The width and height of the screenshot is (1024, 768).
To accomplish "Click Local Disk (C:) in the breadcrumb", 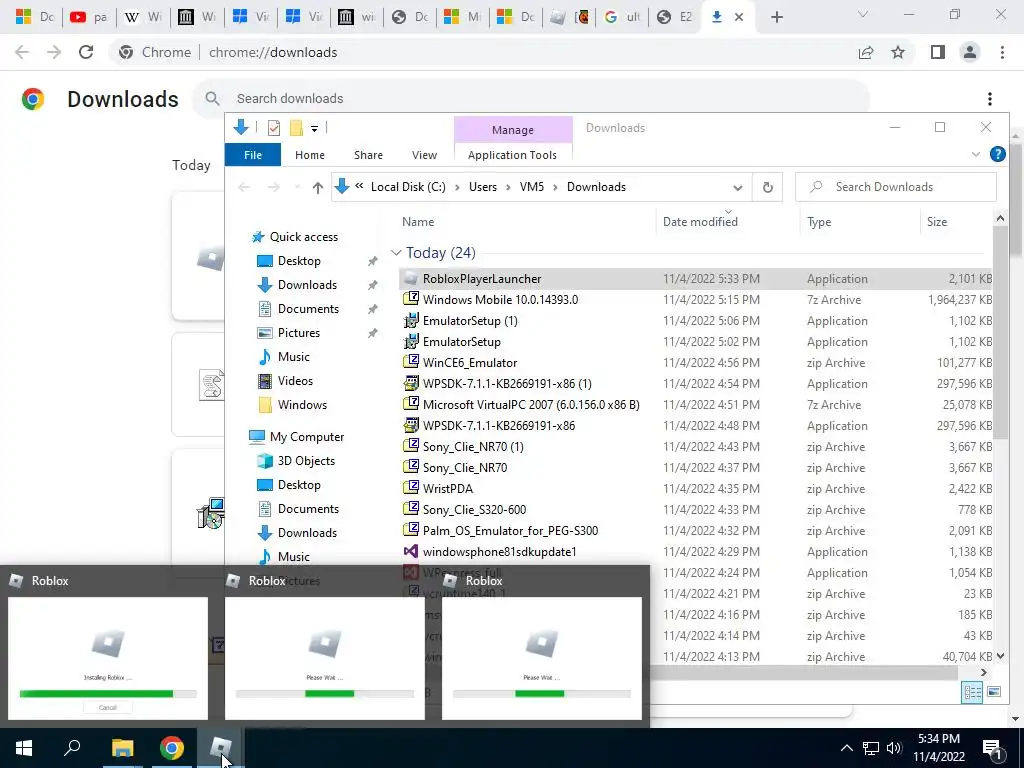I will click(x=408, y=187).
